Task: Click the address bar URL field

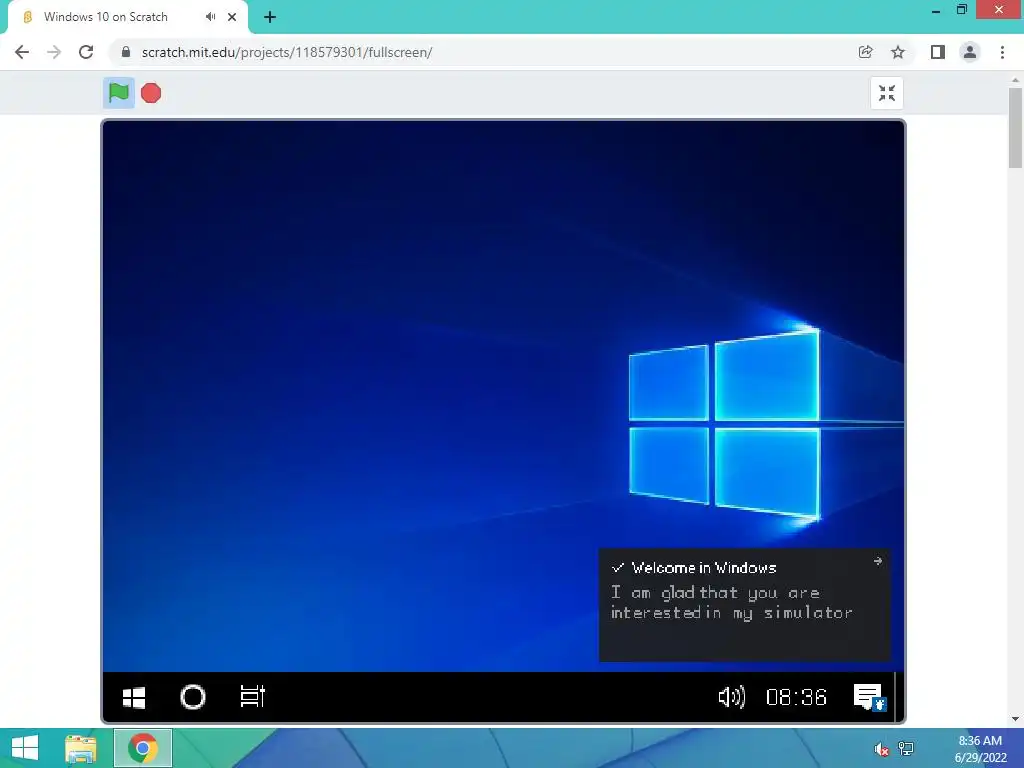Action: tap(483, 52)
